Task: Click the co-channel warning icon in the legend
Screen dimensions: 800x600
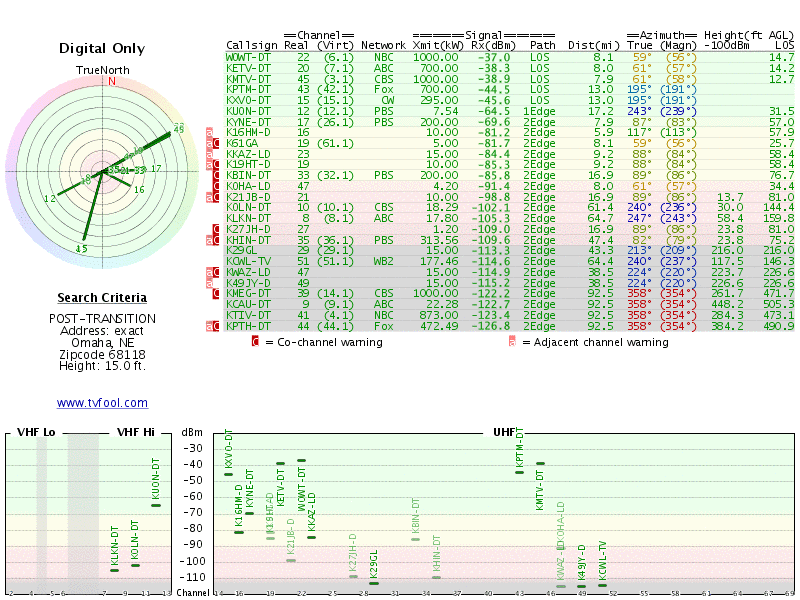Action: point(256,341)
